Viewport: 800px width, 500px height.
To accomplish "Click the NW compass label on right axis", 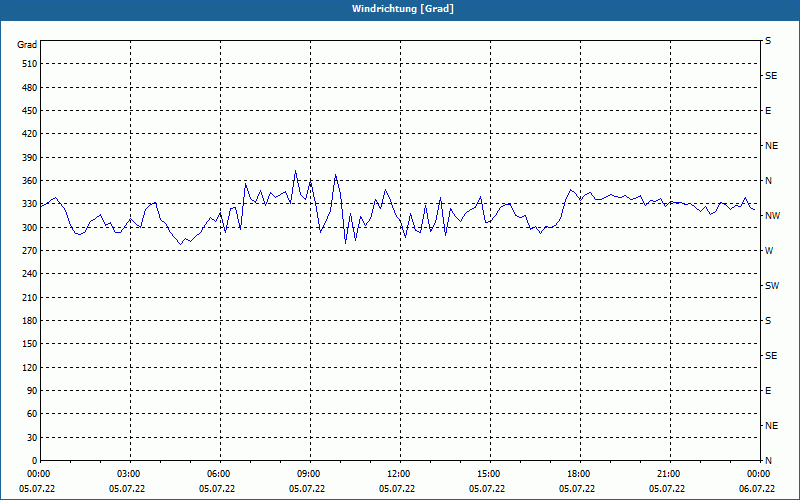I will click(772, 216).
